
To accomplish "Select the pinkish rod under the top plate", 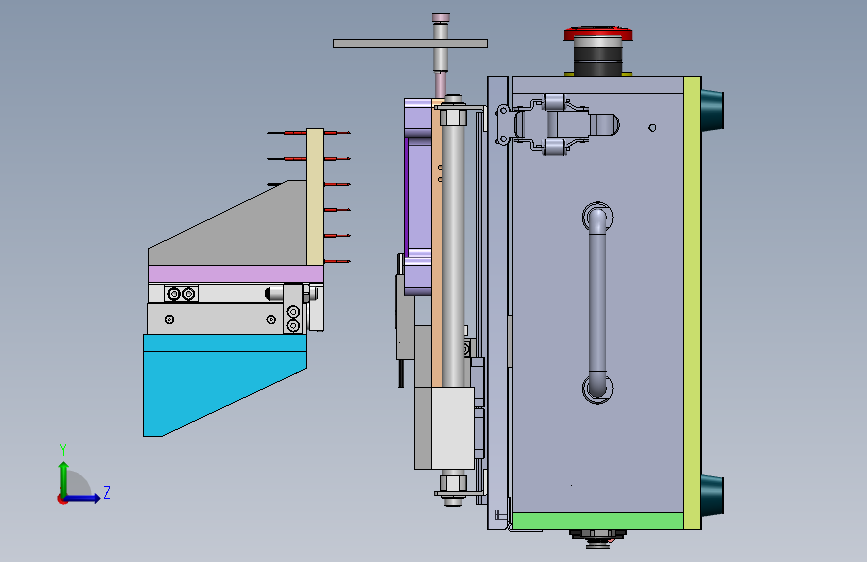I will [440, 86].
